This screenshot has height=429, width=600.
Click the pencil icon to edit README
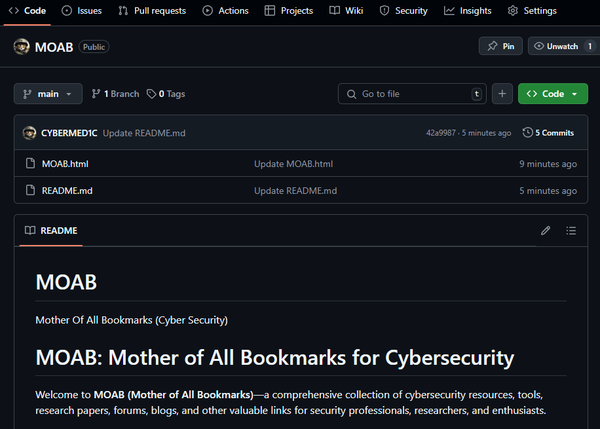point(545,230)
